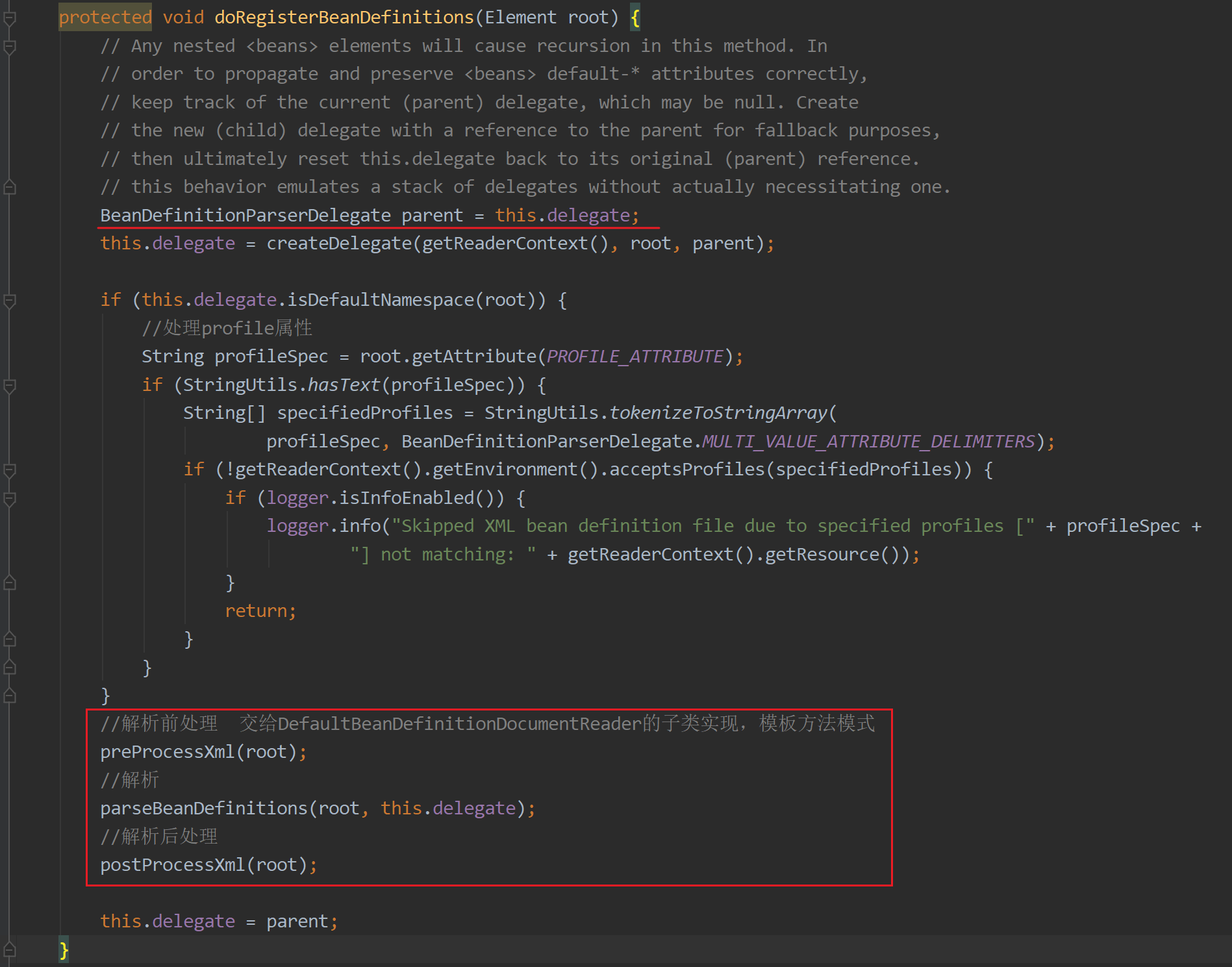Click the doRegisterBeanDefinitions method name

[x=344, y=18]
